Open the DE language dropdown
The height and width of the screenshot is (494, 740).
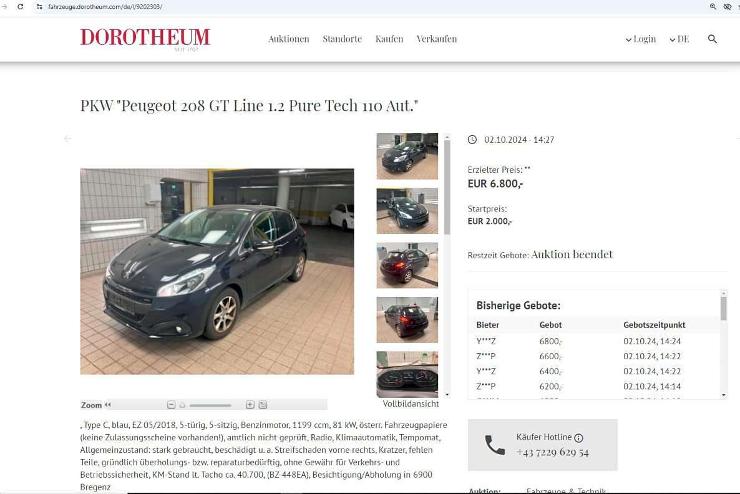tap(679, 39)
